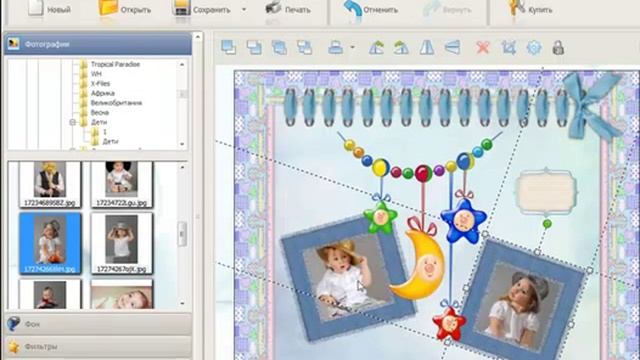This screenshot has height=360, width=640.
Task: Select the X-Files folder
Action: 100,83
